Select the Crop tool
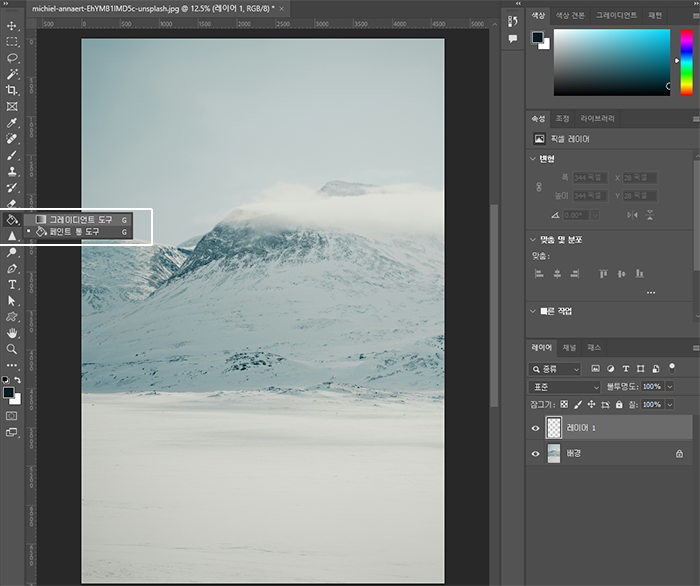The height and width of the screenshot is (586, 700). (x=12, y=90)
